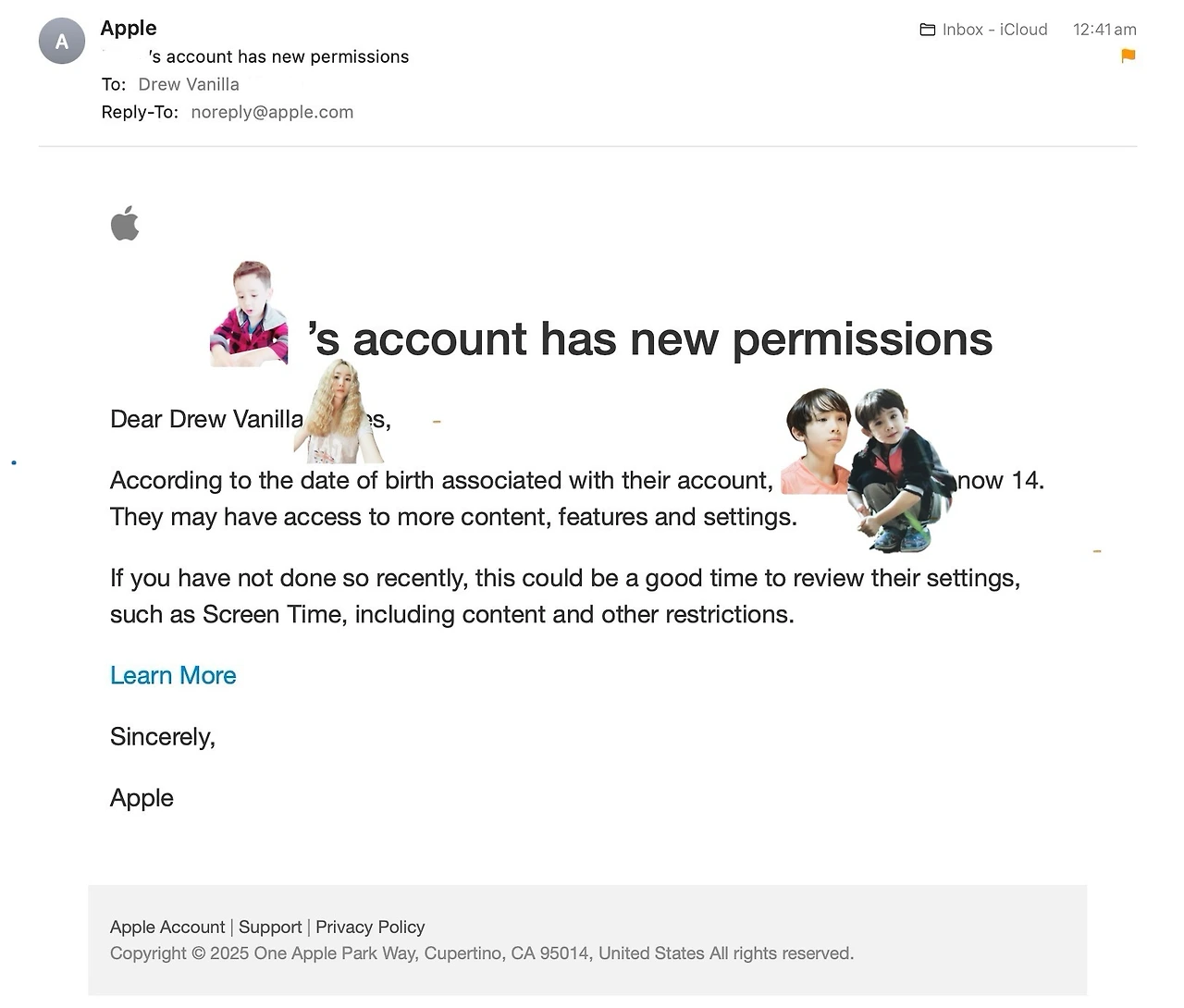The image size is (1184, 1008).
Task: Click the noreply@apple.com reply-to address
Action: coord(272,112)
